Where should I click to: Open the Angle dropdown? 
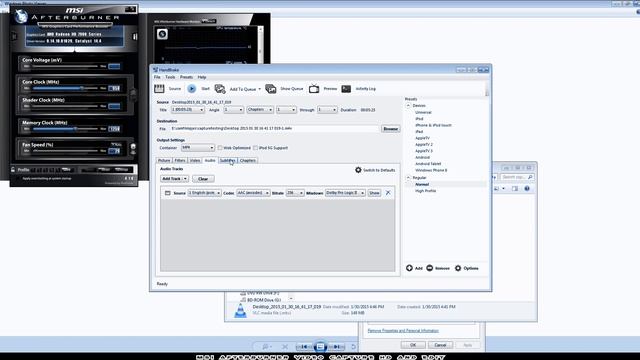click(x=233, y=110)
